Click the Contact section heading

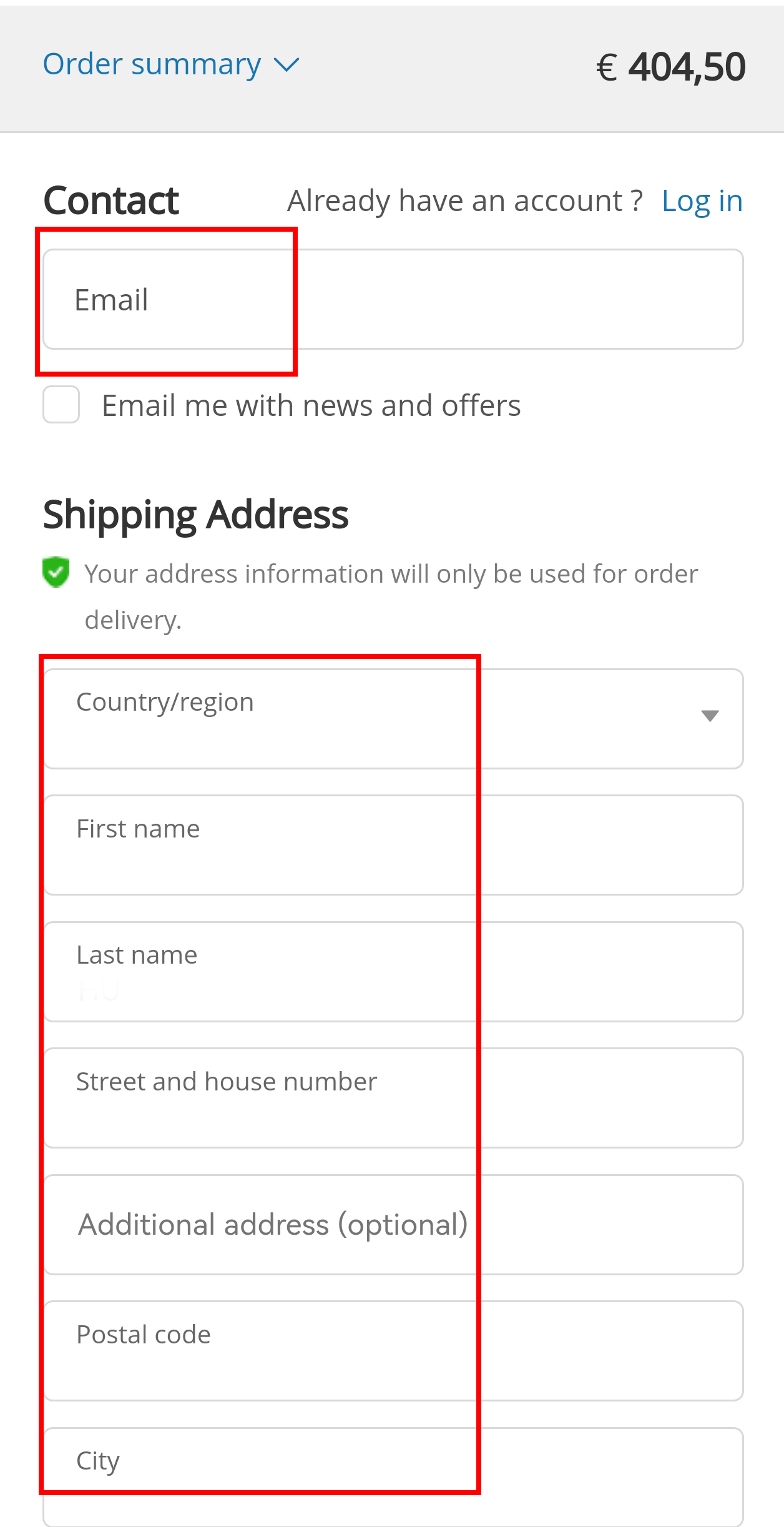click(111, 201)
